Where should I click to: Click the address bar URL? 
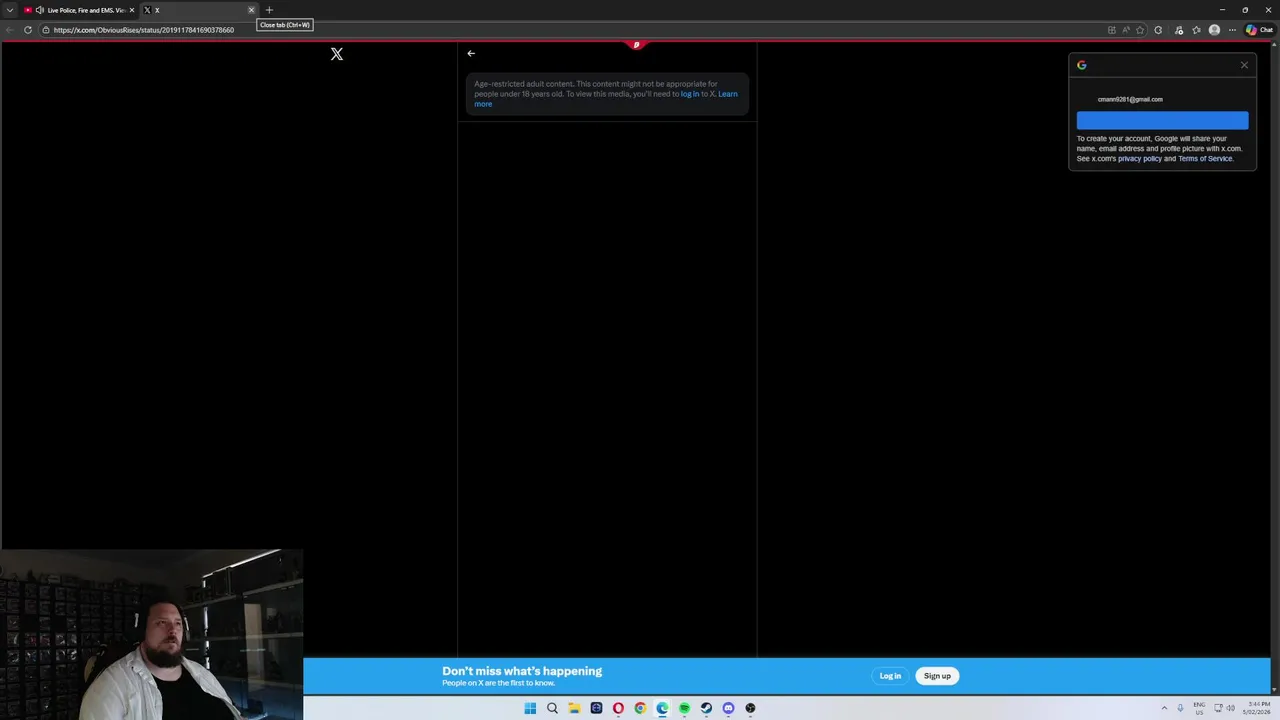point(144,30)
